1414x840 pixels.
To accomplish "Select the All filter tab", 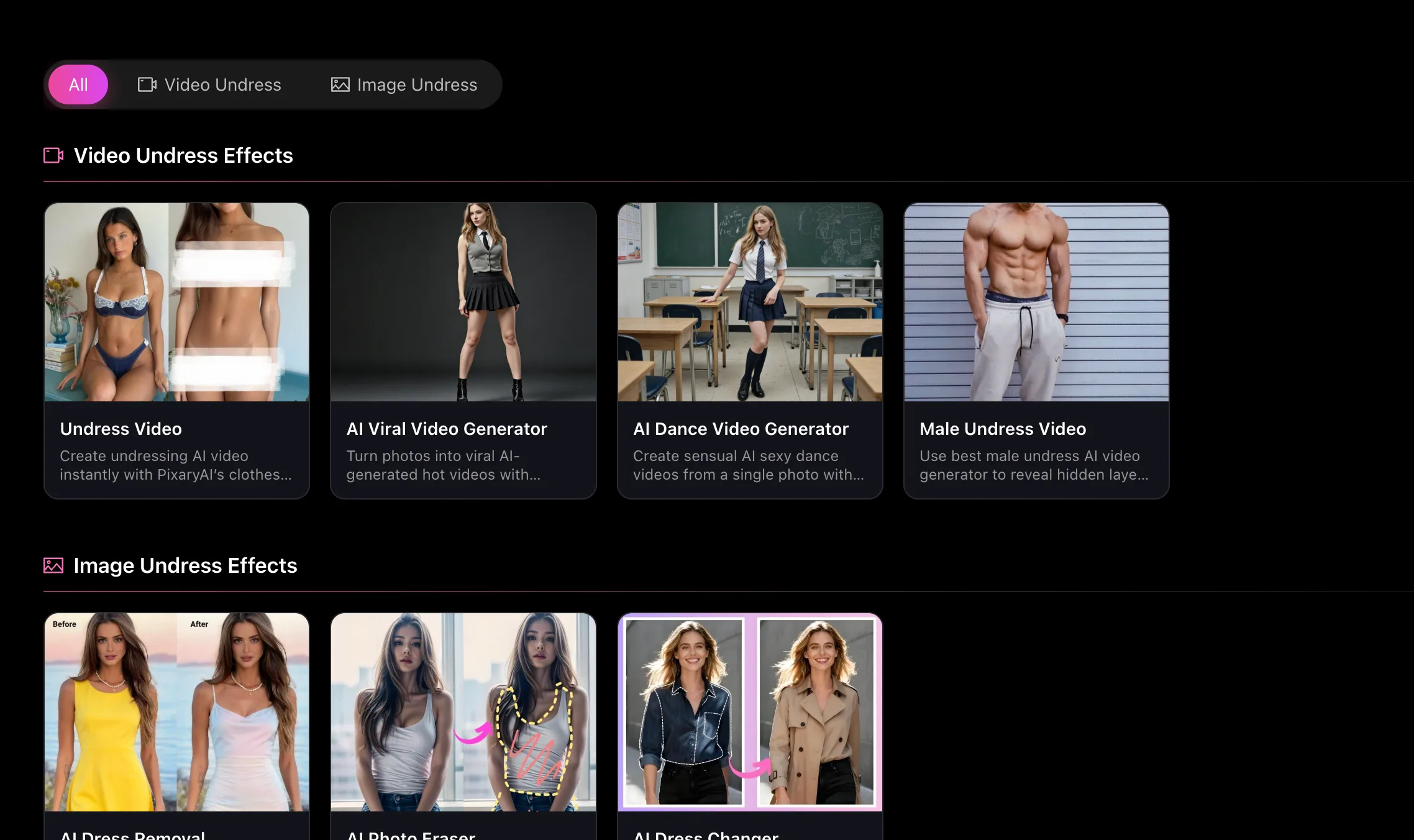I will click(78, 84).
